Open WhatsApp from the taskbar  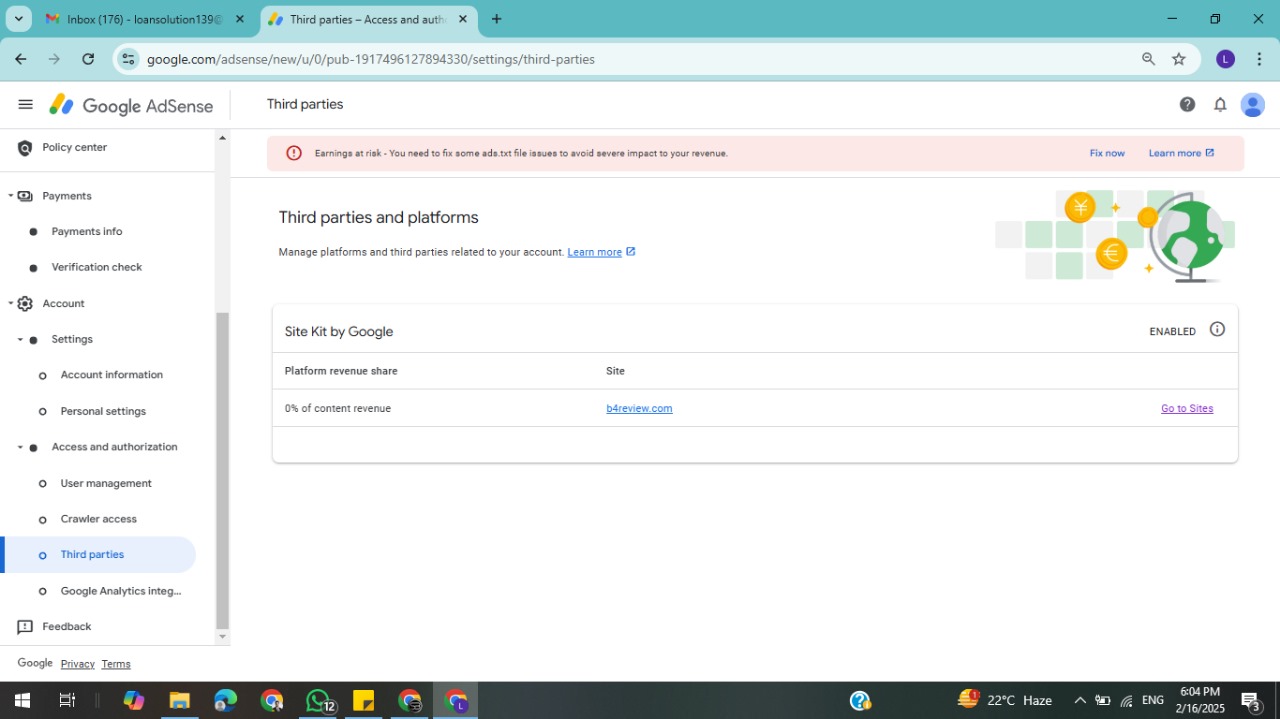318,700
